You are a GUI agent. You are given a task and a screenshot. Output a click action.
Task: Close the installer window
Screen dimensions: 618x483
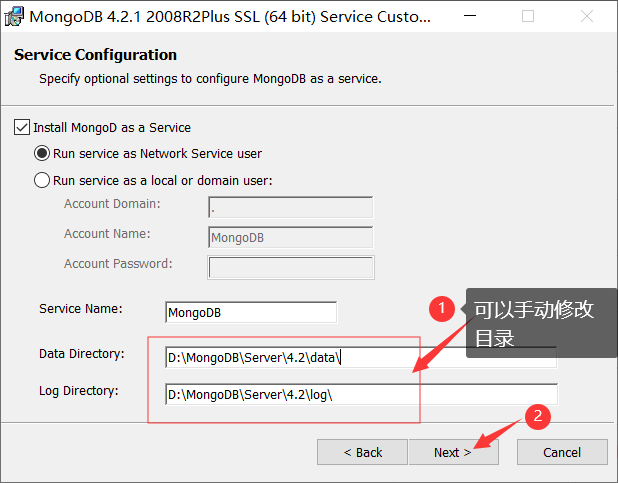pos(587,16)
